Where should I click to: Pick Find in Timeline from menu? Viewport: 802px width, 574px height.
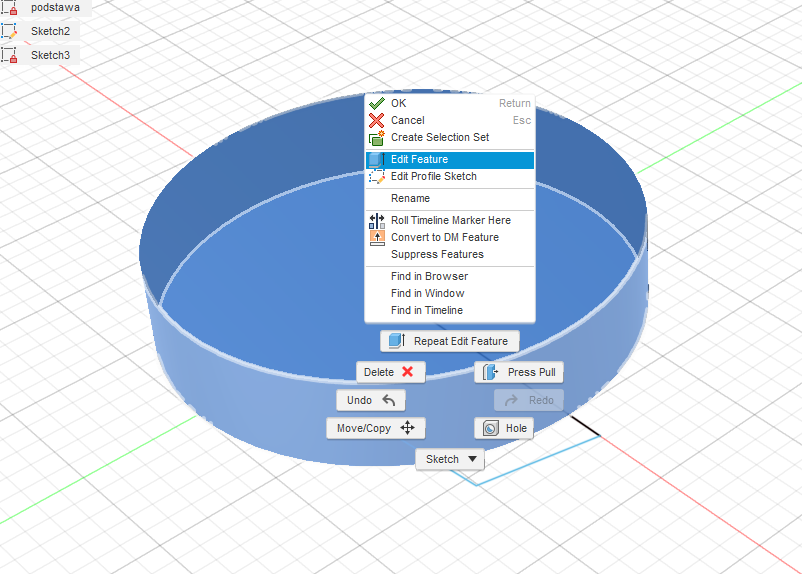(x=427, y=310)
